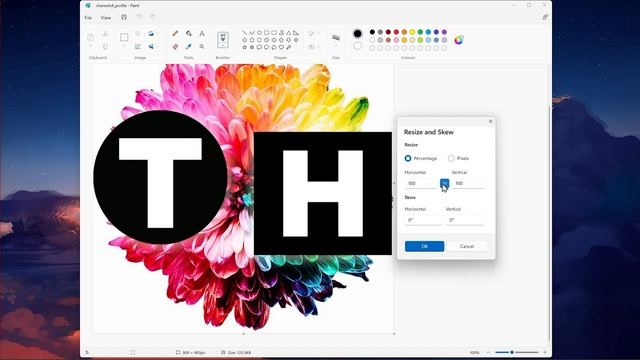This screenshot has width=640, height=360.
Task: Choose the pink swatch in second row
Action: (x=396, y=40)
